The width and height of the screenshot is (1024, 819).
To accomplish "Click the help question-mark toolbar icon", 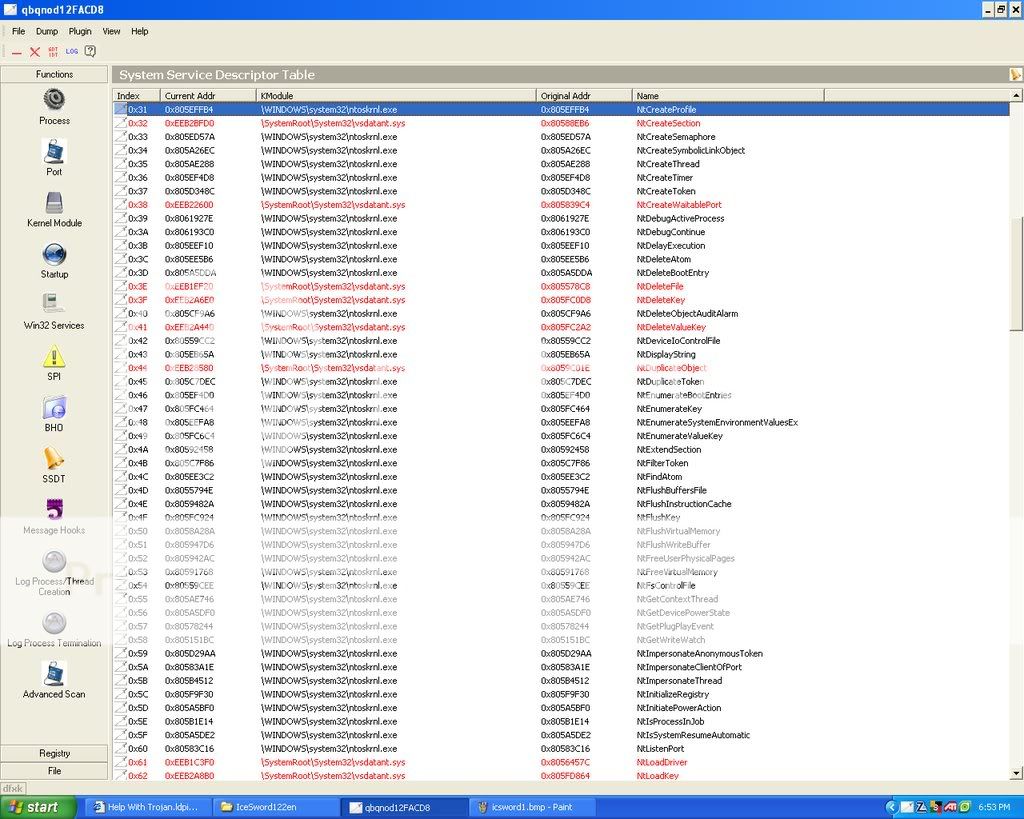I will (x=90, y=51).
